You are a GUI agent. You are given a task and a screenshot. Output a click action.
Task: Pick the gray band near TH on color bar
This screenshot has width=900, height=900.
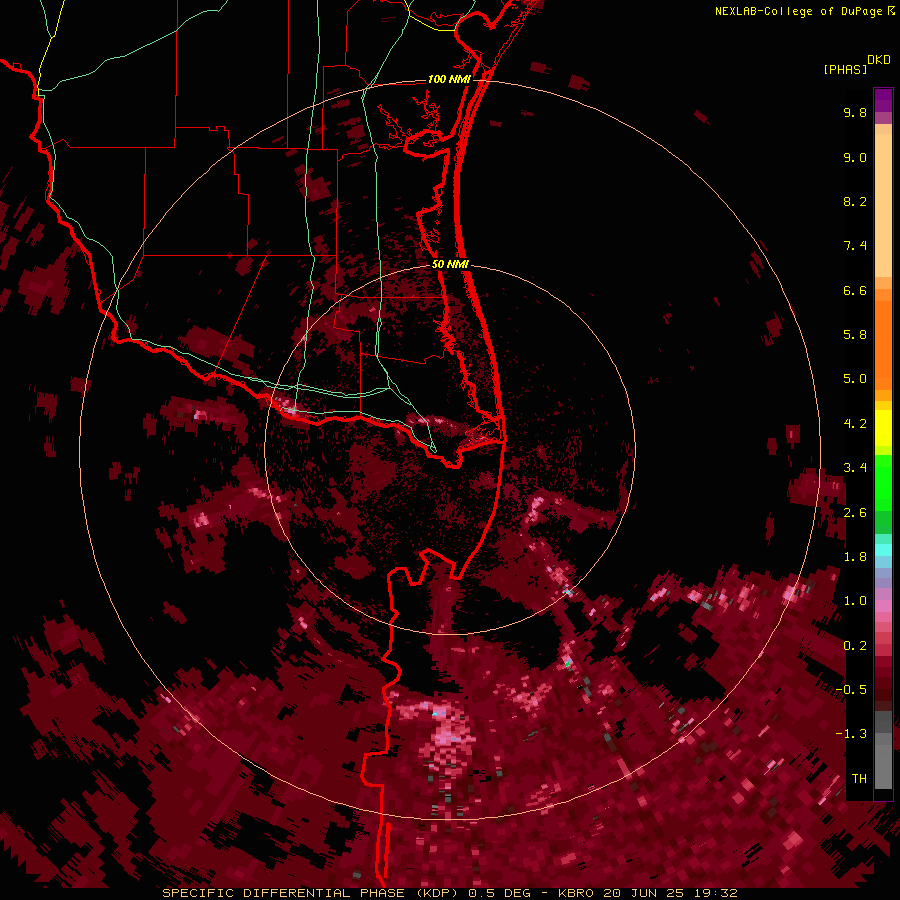(883, 766)
